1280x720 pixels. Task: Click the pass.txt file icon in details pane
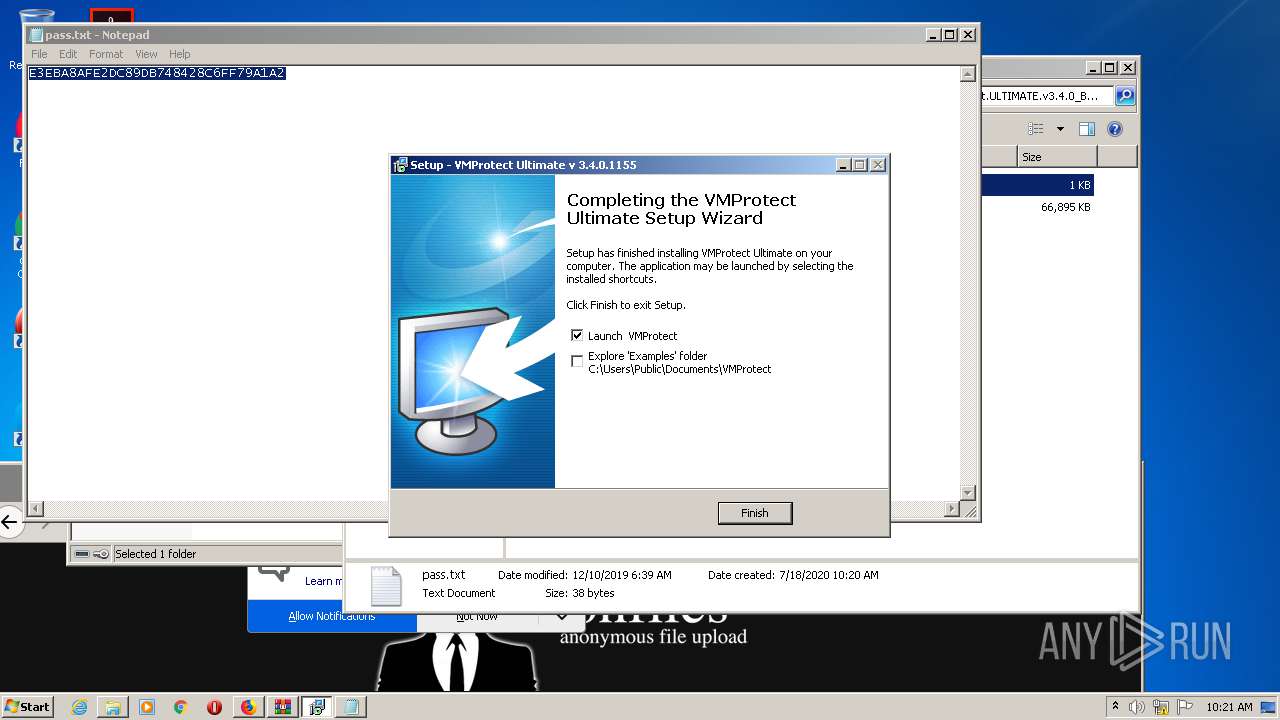[386, 586]
